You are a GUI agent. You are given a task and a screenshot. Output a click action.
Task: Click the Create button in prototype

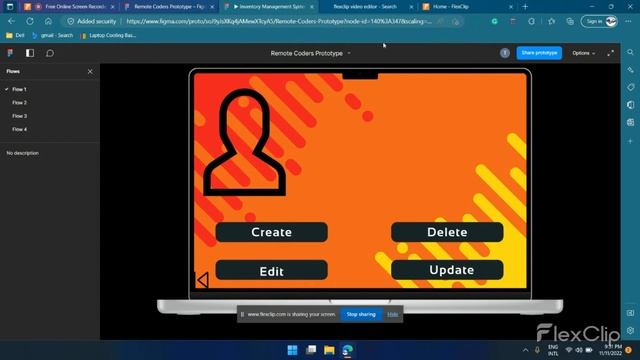pos(271,232)
